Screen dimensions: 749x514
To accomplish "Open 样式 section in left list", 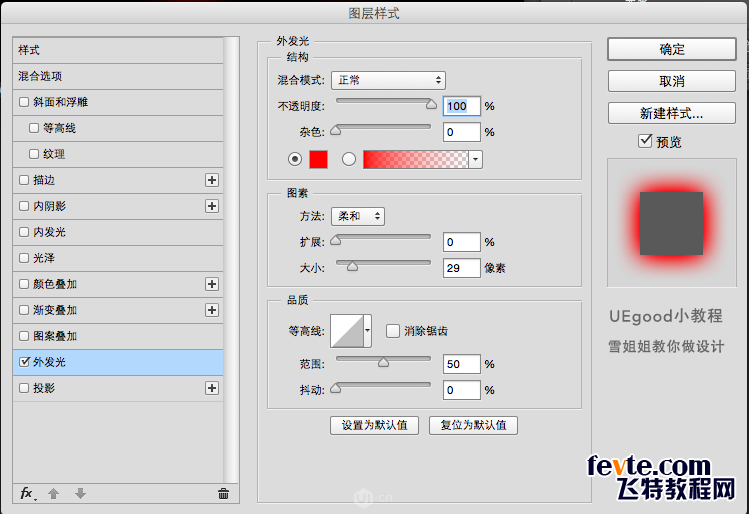I will click(118, 50).
